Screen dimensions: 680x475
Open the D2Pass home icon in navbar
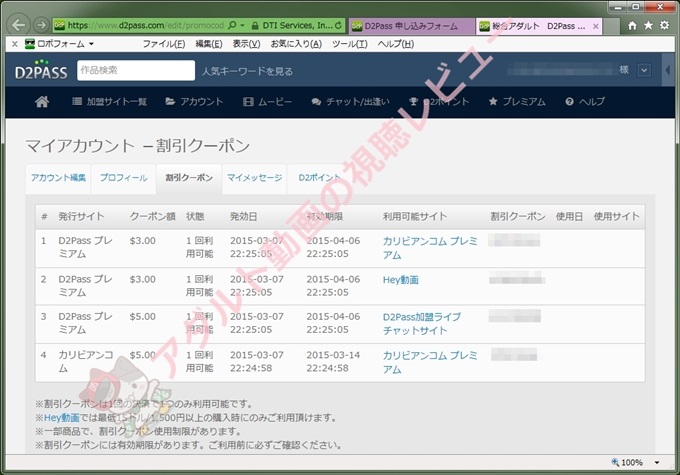click(42, 102)
